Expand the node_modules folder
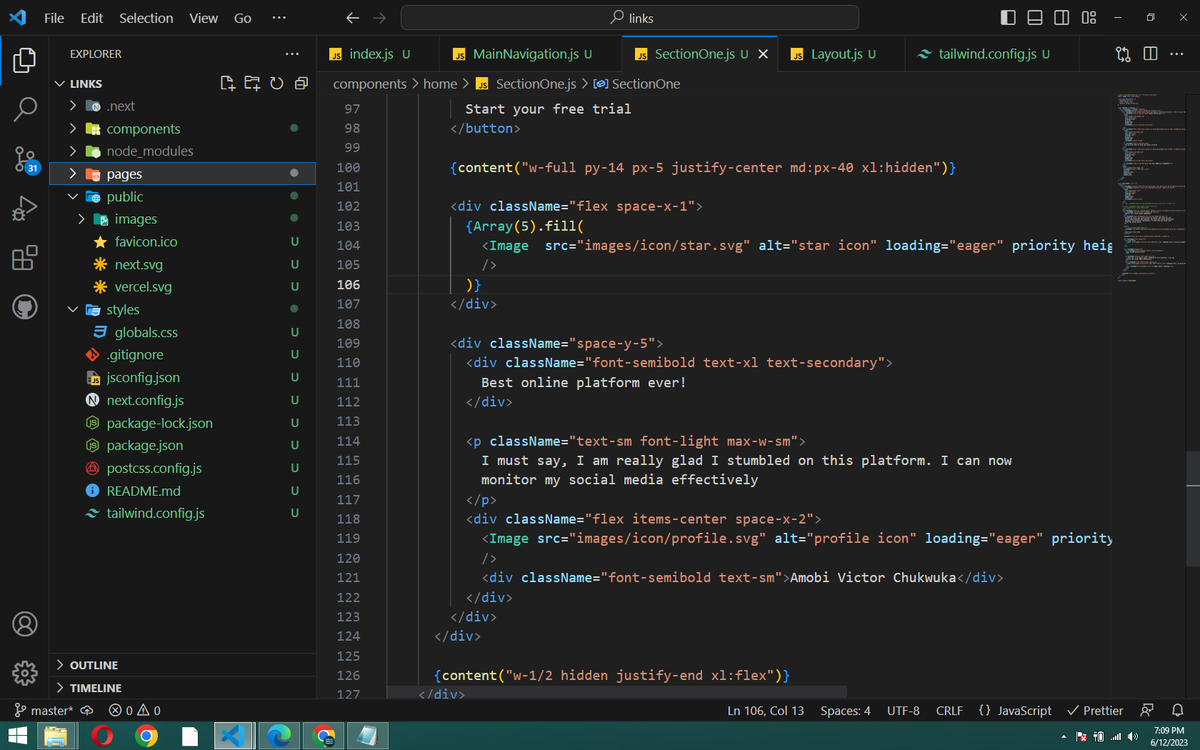Screen dimensions: 1200x750 [73, 151]
